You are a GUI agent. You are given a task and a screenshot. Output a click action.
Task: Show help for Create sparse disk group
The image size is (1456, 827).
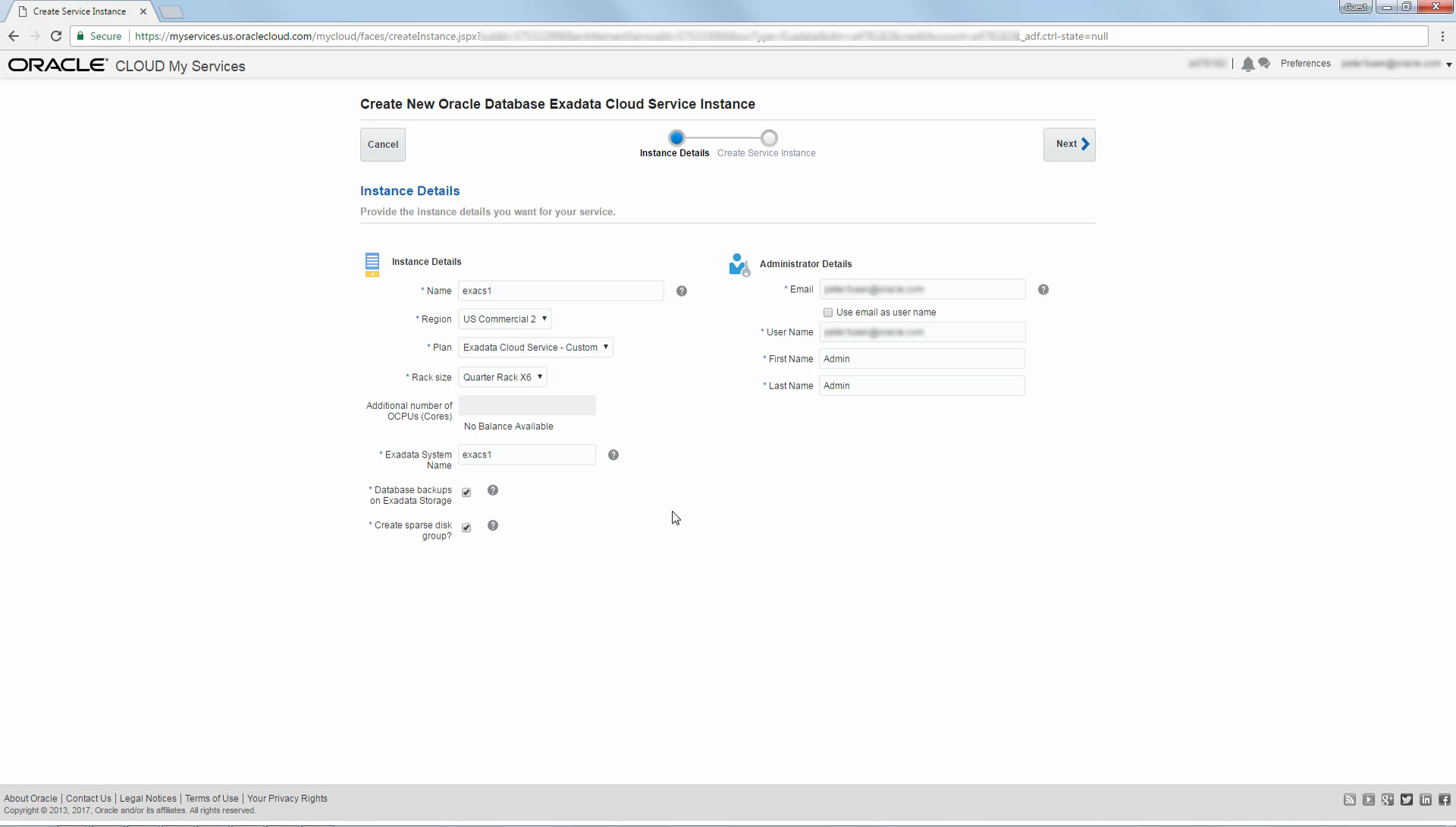click(493, 526)
